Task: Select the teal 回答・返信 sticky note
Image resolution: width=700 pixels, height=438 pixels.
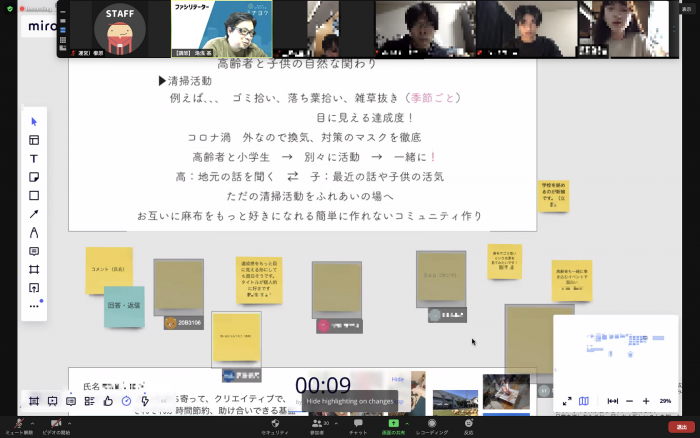Action: click(124, 306)
